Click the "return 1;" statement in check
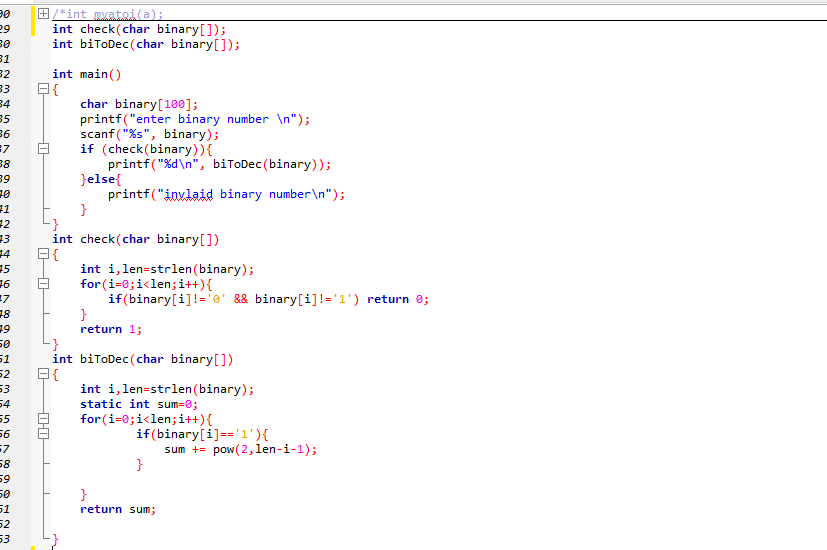Viewport: 827px width, 550px height. (x=111, y=329)
